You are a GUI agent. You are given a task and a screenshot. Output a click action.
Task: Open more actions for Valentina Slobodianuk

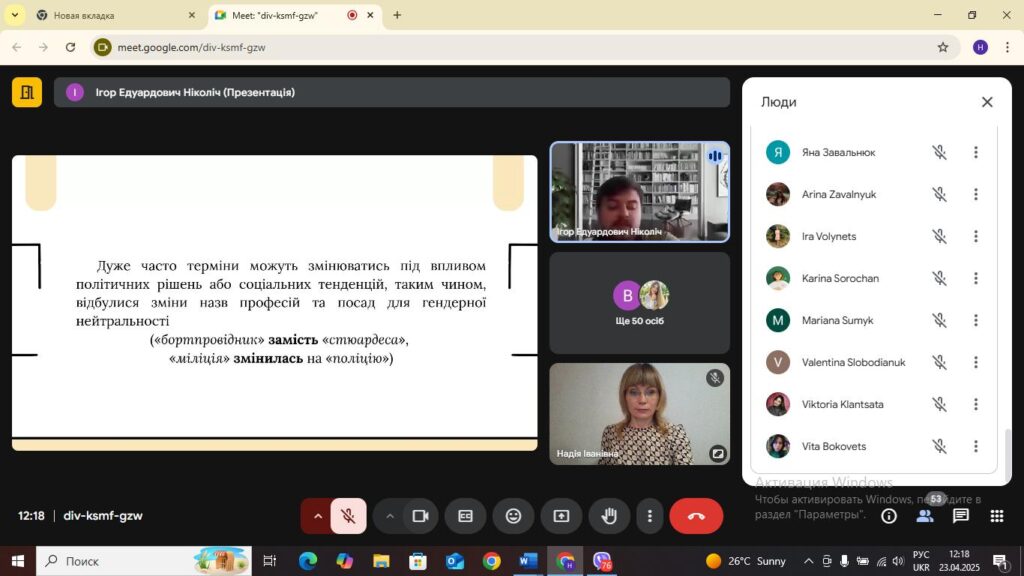[x=976, y=362]
